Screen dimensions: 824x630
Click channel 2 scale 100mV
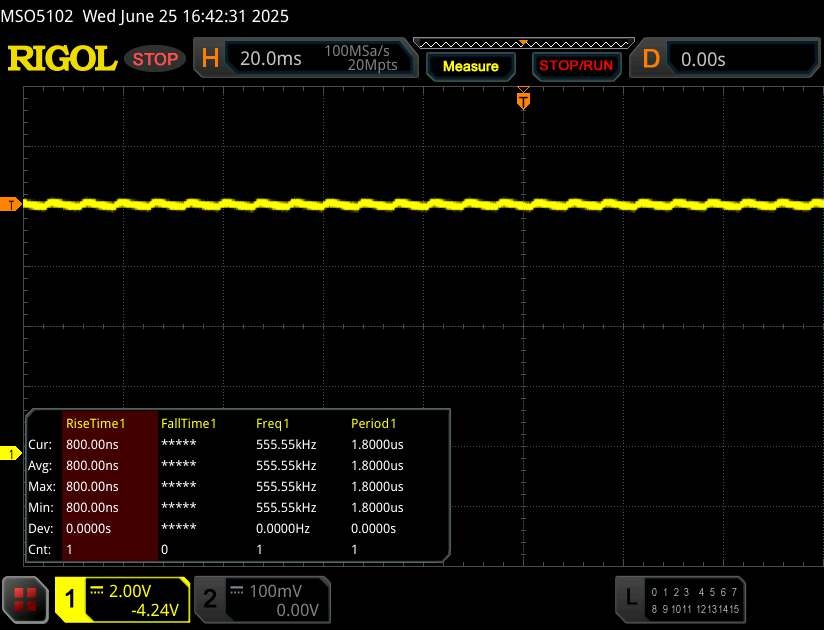pyautogui.click(x=275, y=591)
